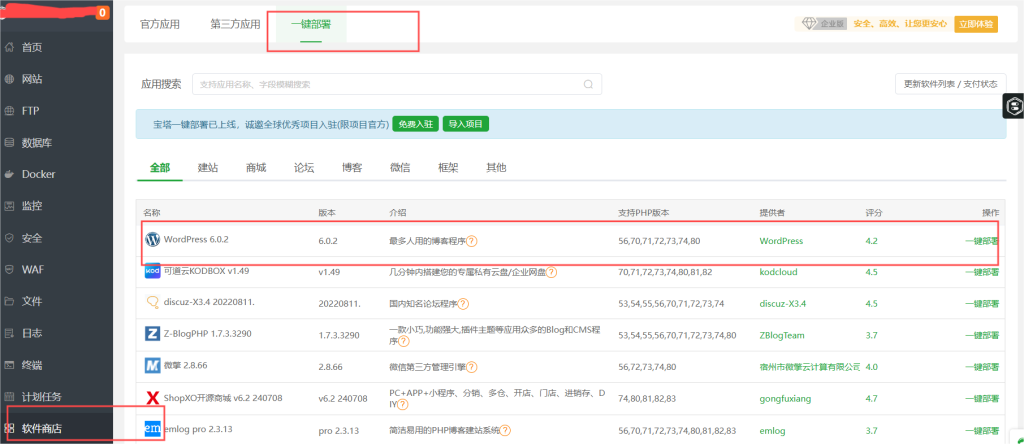Click 一键部署 link for WordPress

980,241
